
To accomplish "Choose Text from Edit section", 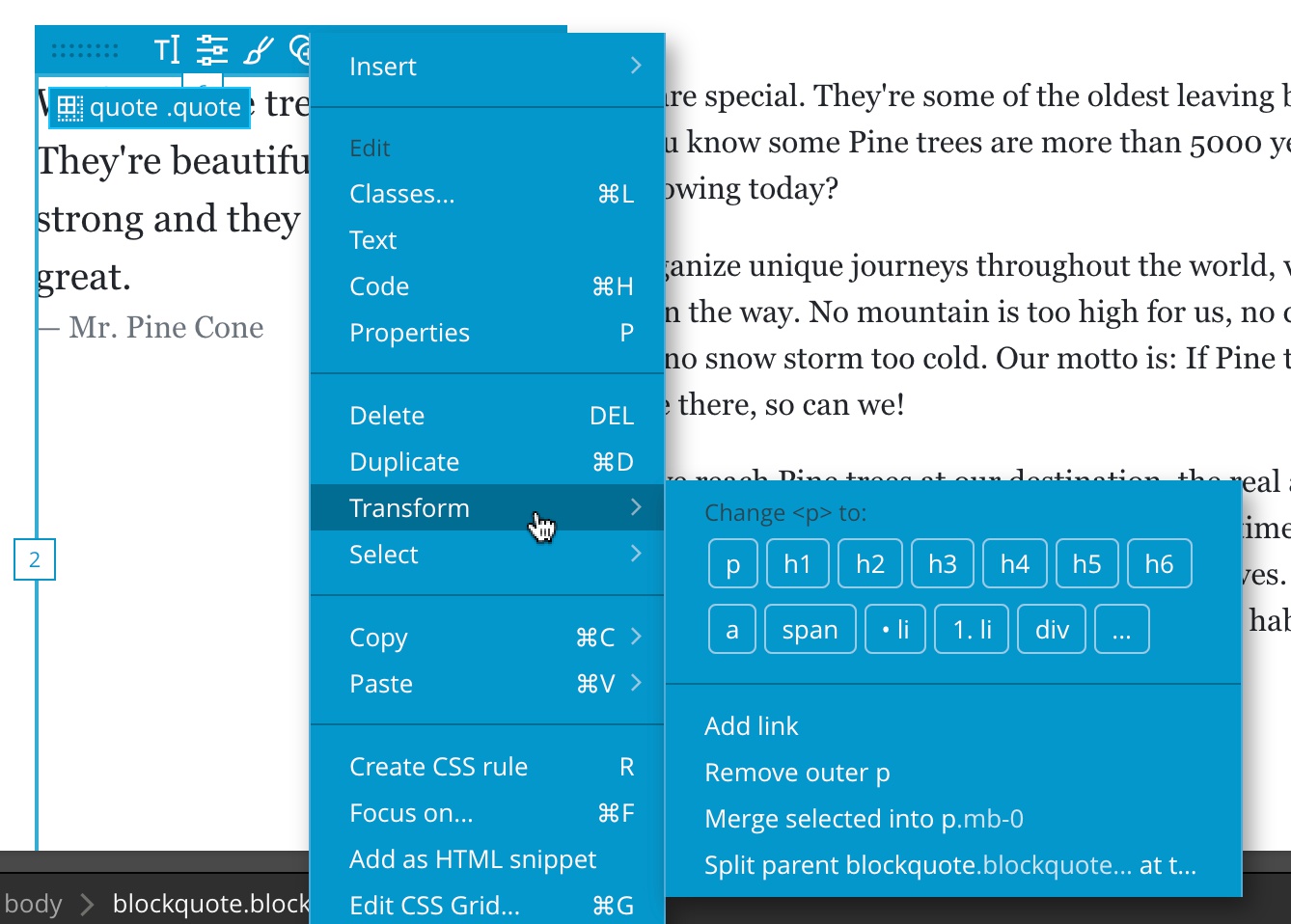I will click(x=487, y=240).
